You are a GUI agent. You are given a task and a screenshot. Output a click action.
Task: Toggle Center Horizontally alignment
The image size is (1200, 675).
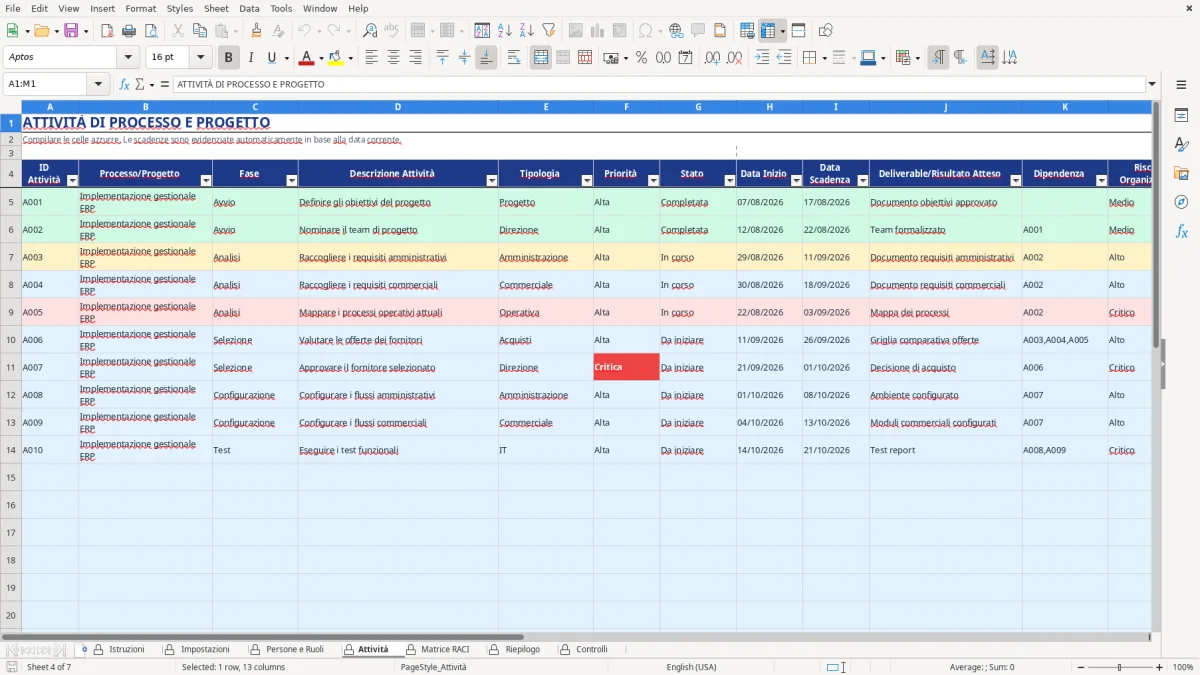(x=393, y=58)
